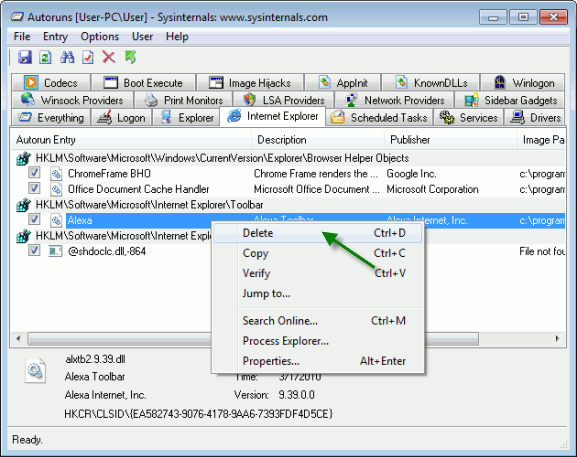Toggle the Alexa entry checkbox
This screenshot has width=577, height=457.
(x=34, y=219)
